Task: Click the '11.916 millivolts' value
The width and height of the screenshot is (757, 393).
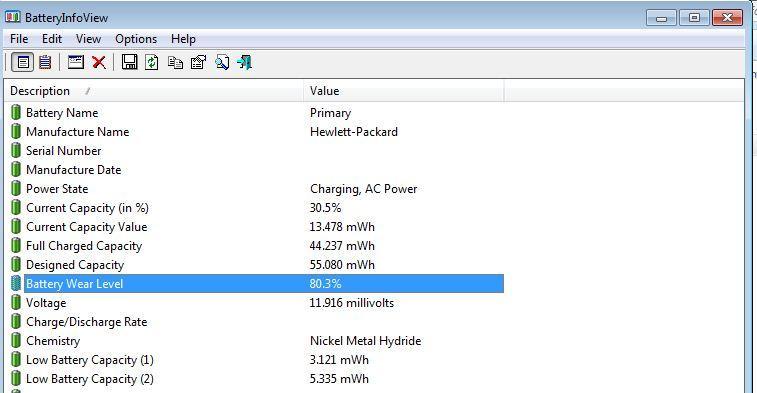Action: (351, 303)
